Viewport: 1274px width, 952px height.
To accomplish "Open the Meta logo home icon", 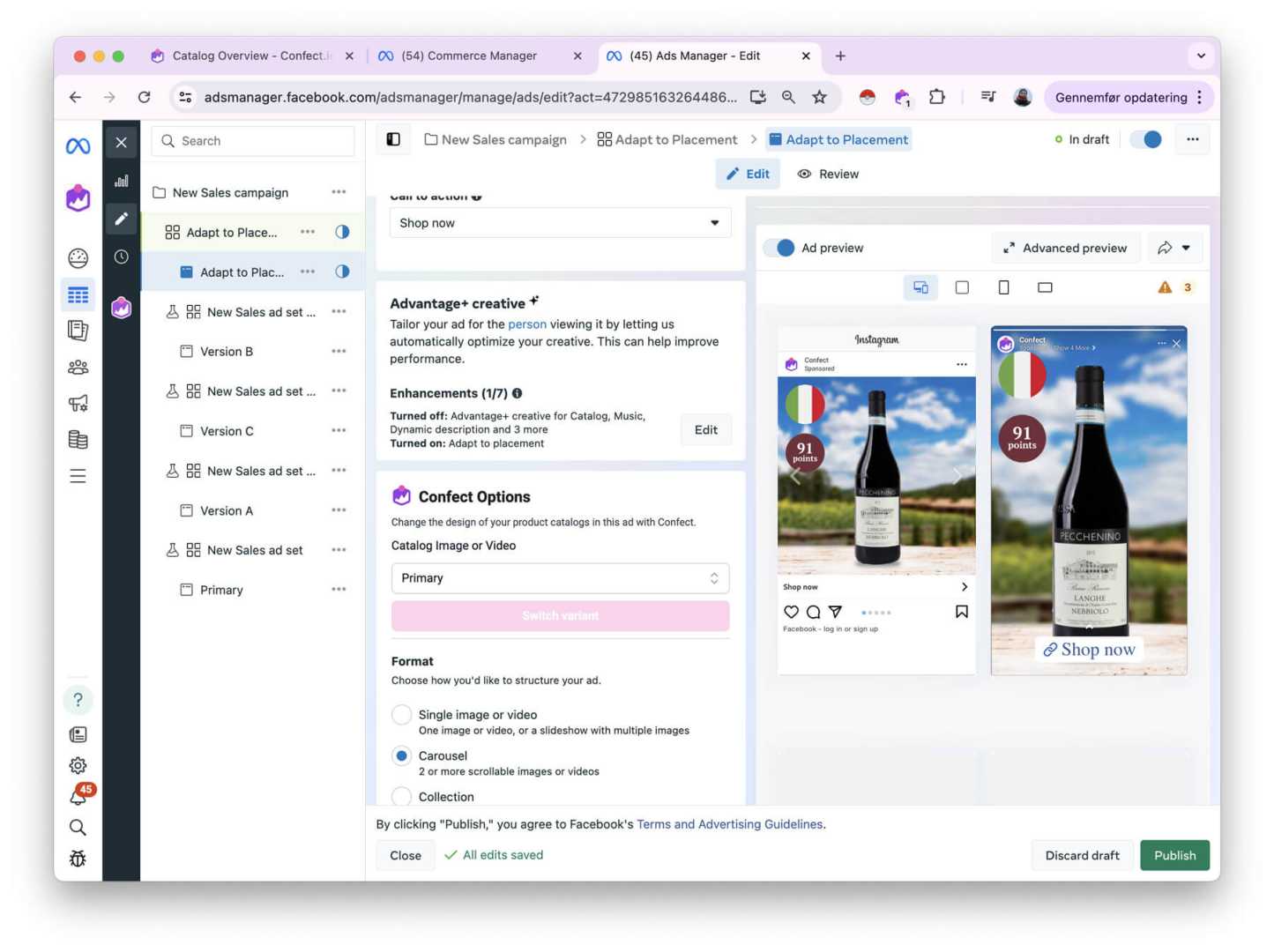I will click(x=78, y=146).
